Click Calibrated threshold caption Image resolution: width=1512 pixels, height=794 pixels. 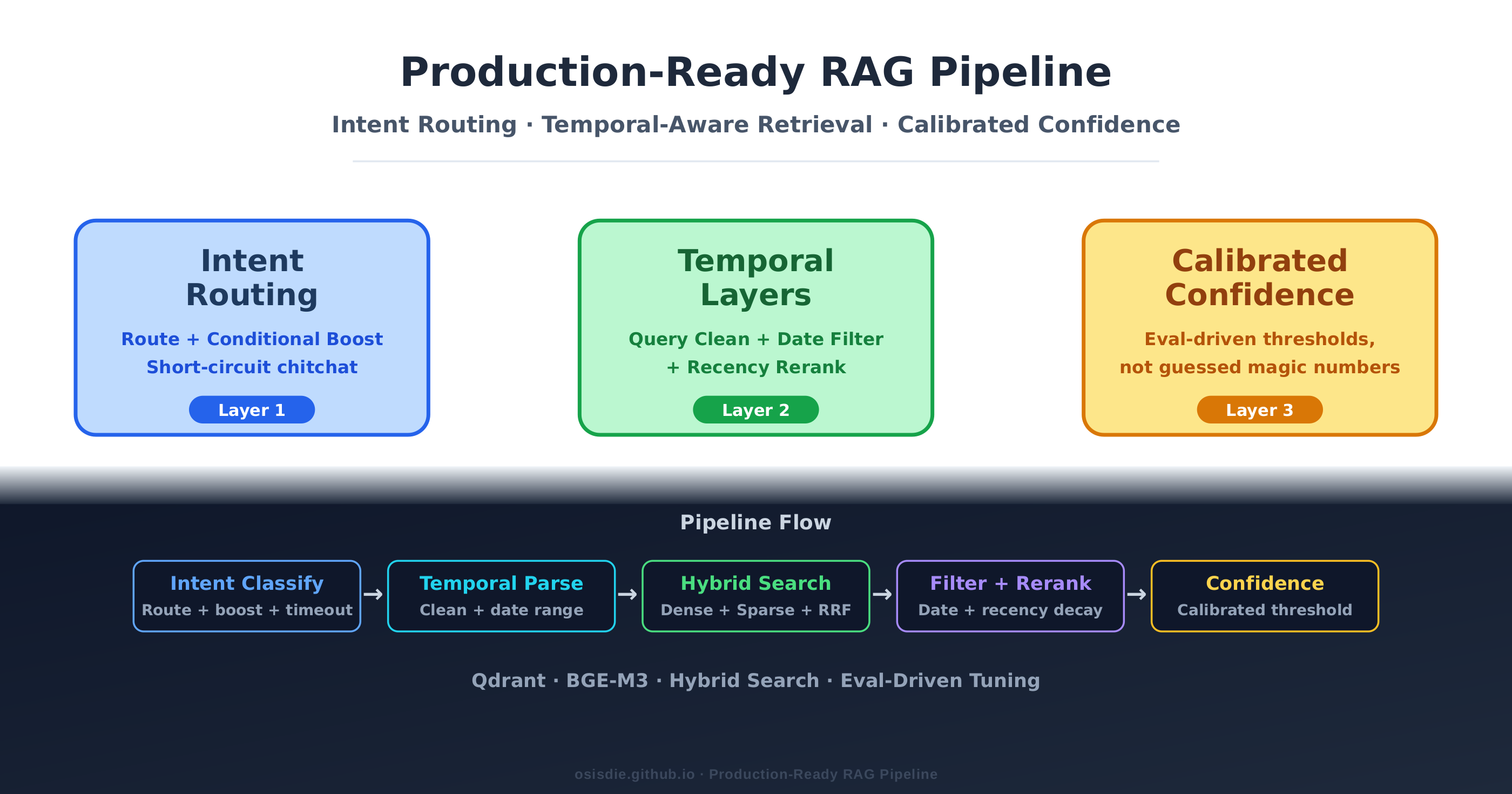coord(1265,610)
